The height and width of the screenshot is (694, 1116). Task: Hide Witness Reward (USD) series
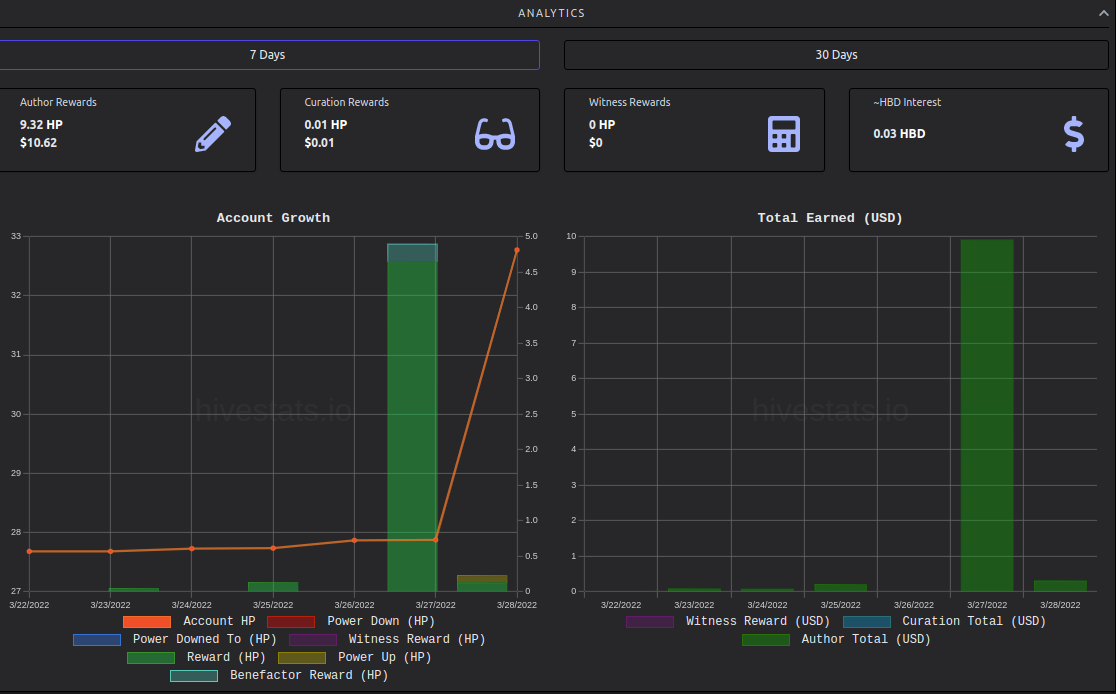[727, 621]
